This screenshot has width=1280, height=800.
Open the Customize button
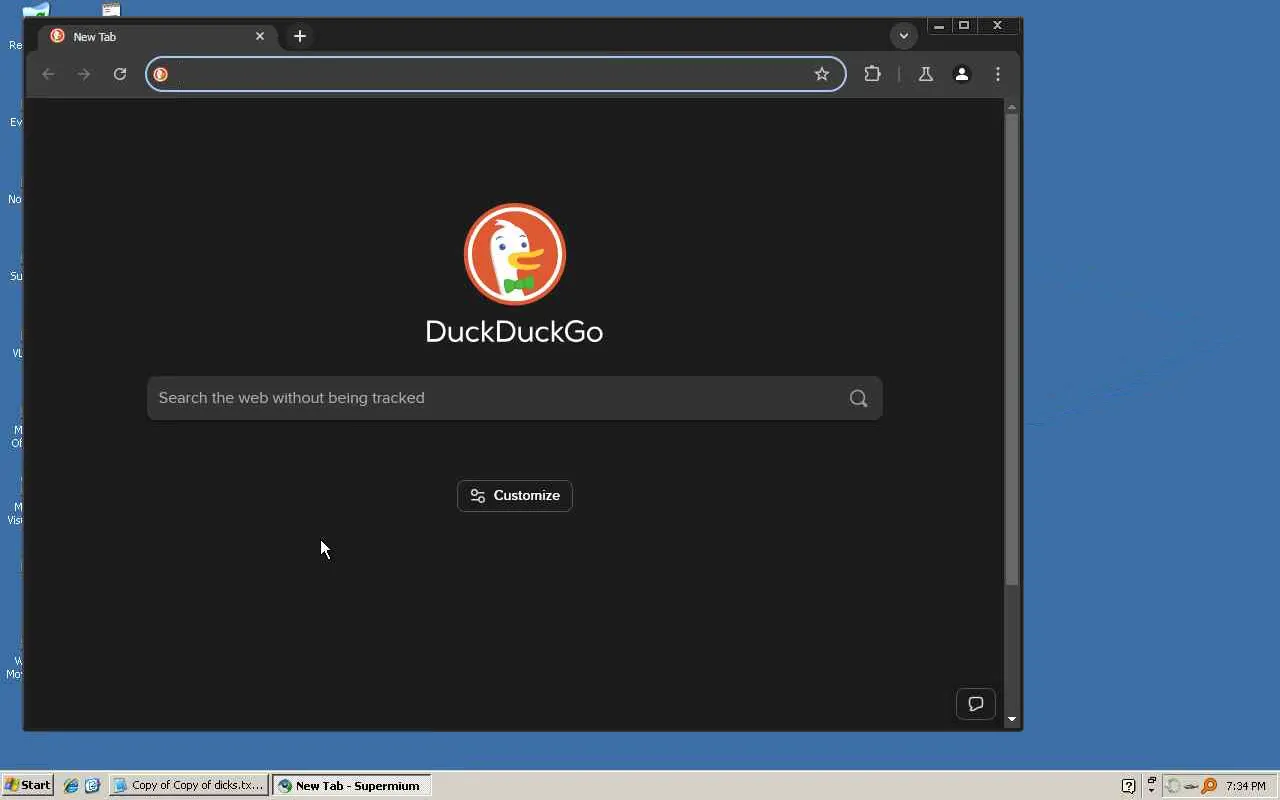515,496
